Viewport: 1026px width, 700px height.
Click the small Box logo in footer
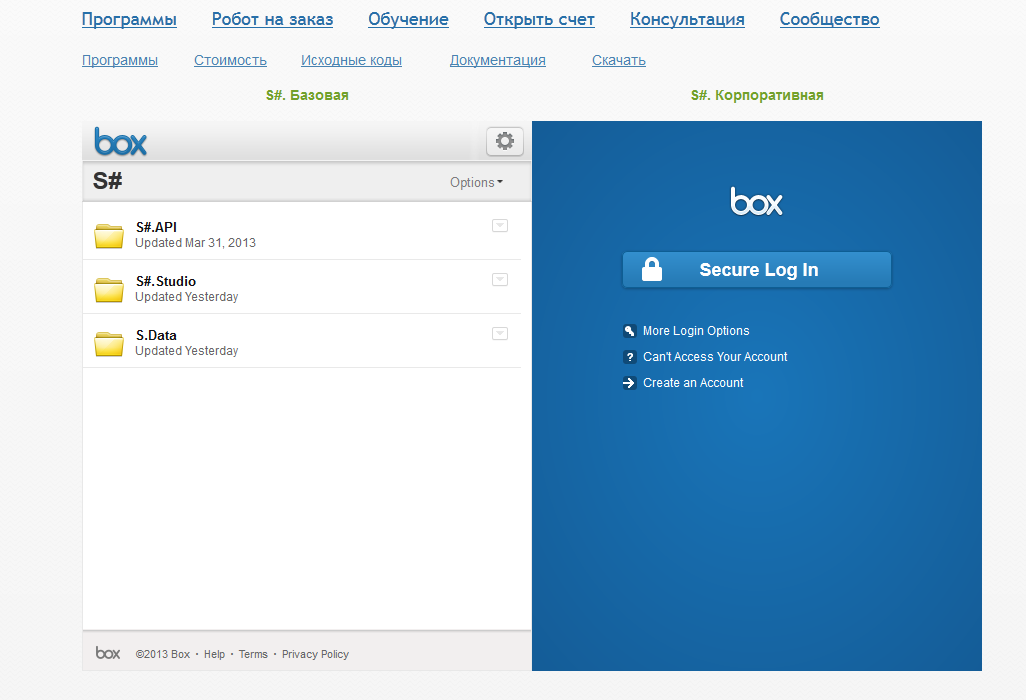[108, 654]
